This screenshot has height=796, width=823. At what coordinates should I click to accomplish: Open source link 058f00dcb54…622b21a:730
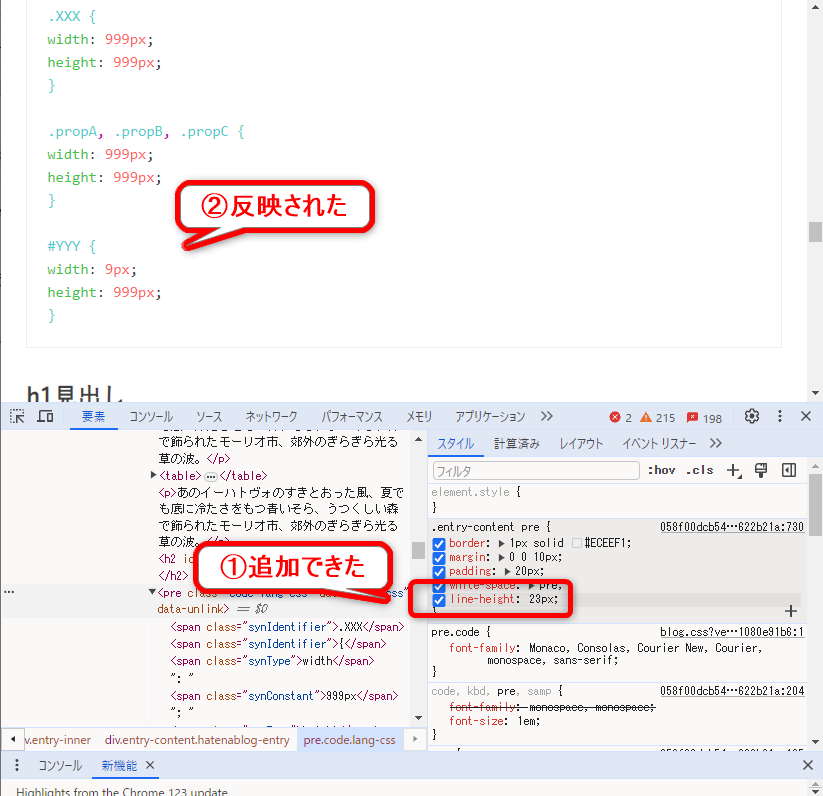coord(732,527)
